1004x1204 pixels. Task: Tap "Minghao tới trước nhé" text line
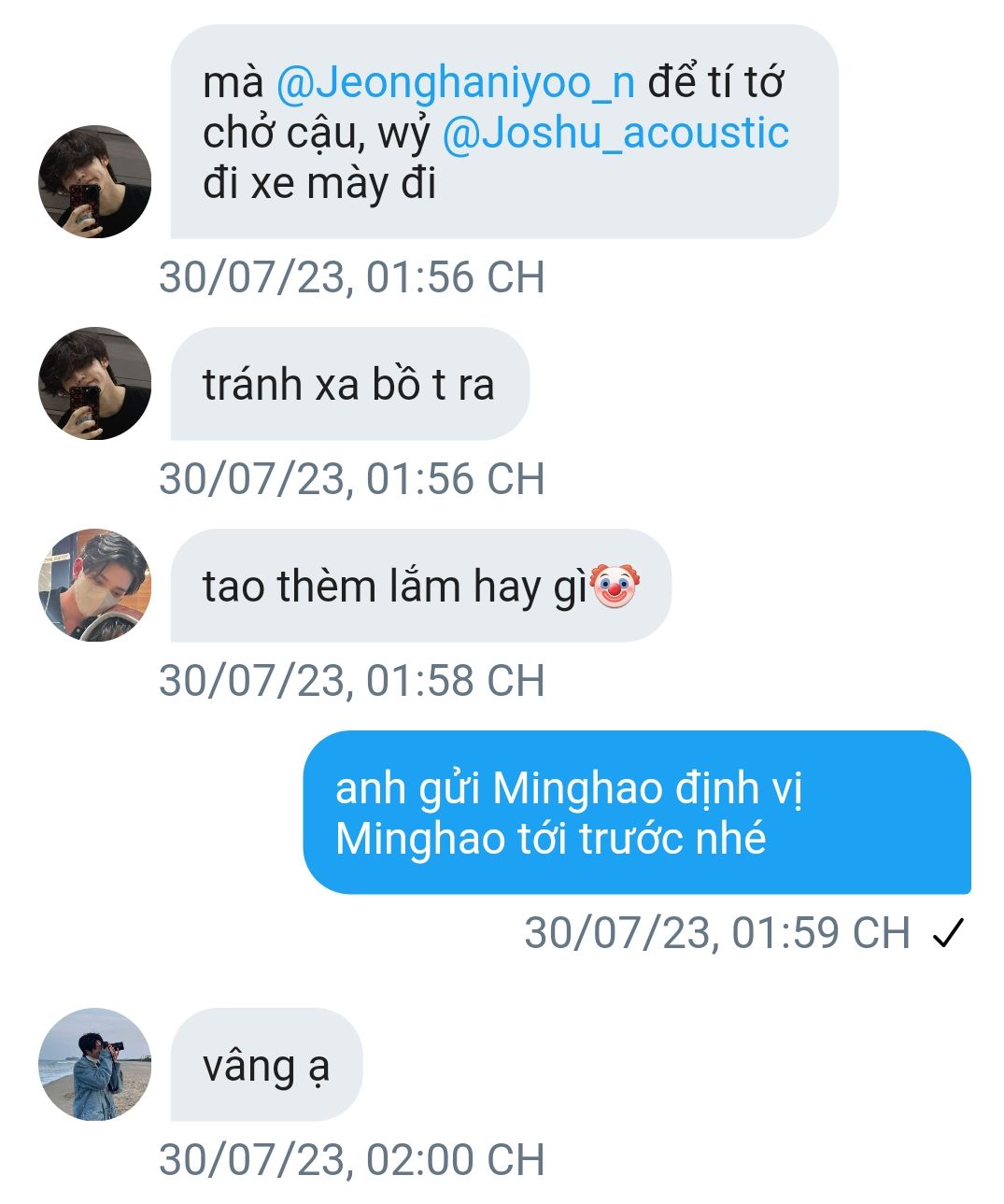551,839
